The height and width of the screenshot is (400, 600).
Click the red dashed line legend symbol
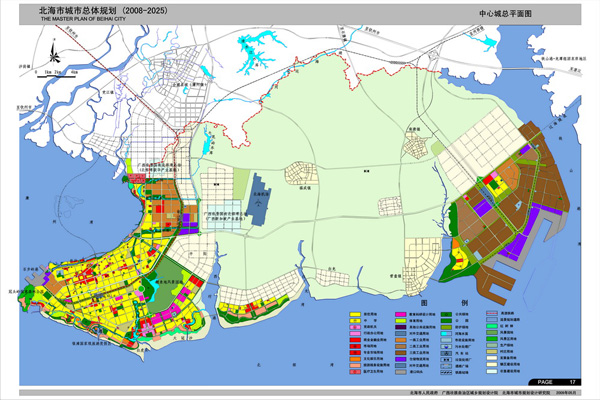pyautogui.click(x=492, y=313)
